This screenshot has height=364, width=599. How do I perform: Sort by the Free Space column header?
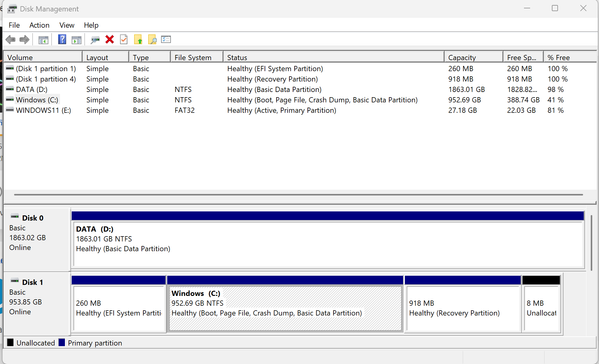coord(523,57)
